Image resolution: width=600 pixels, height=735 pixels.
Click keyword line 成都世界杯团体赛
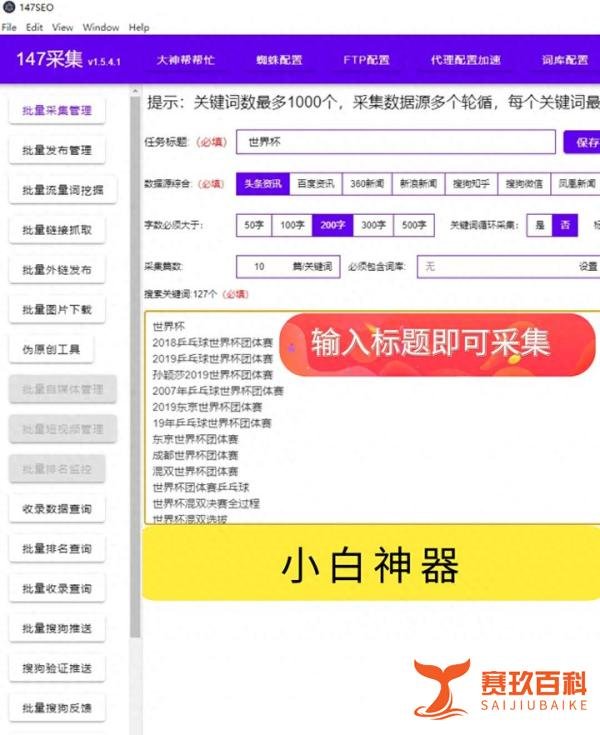(x=195, y=455)
